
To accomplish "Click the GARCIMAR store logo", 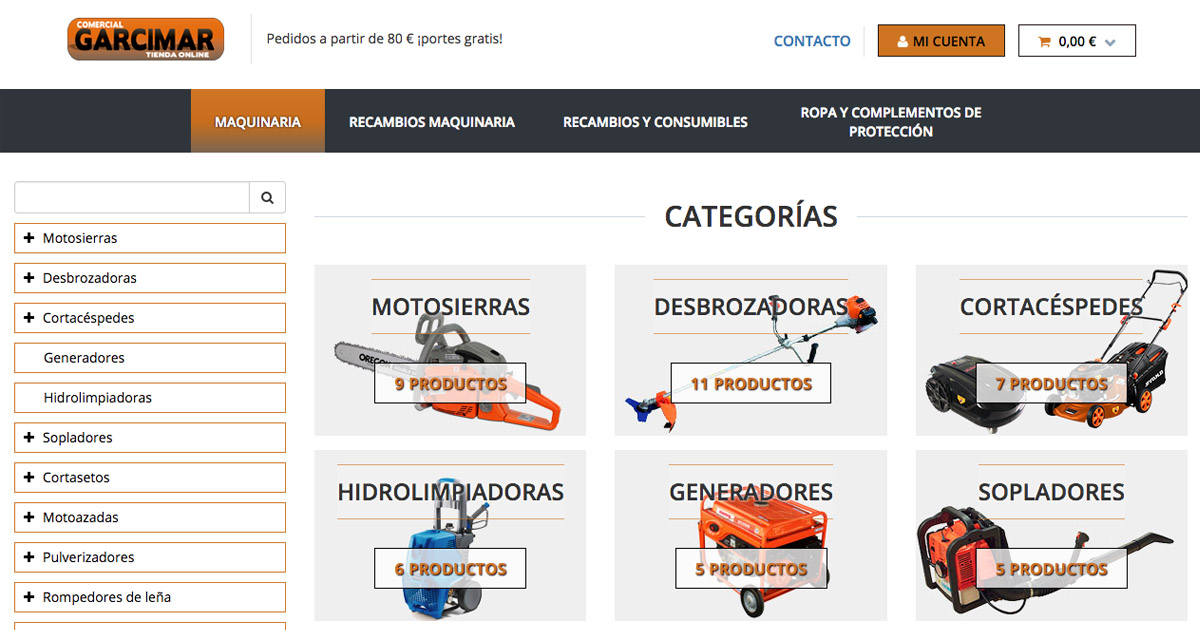I will point(144,39).
